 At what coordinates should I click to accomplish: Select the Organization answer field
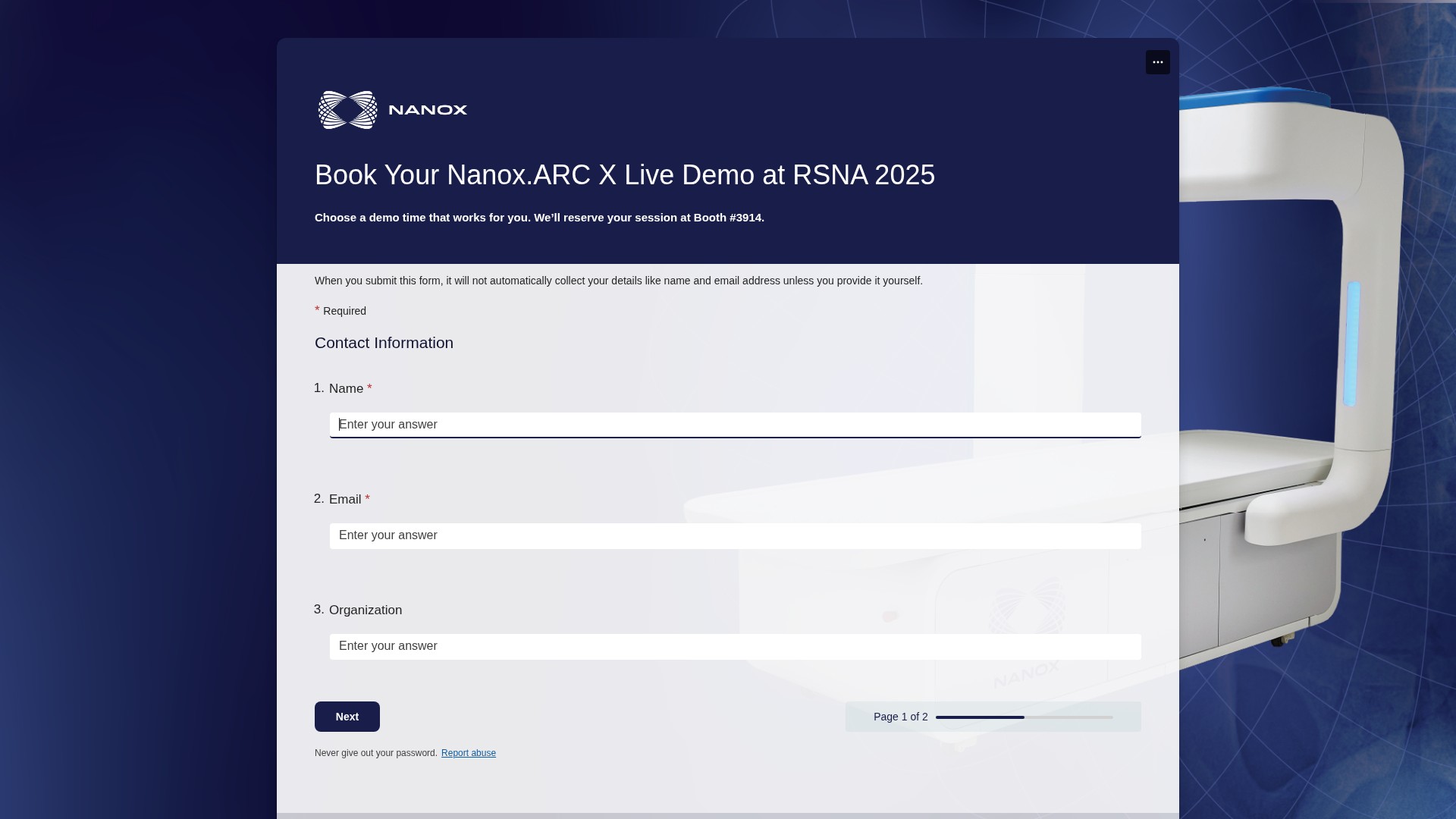coord(735,646)
